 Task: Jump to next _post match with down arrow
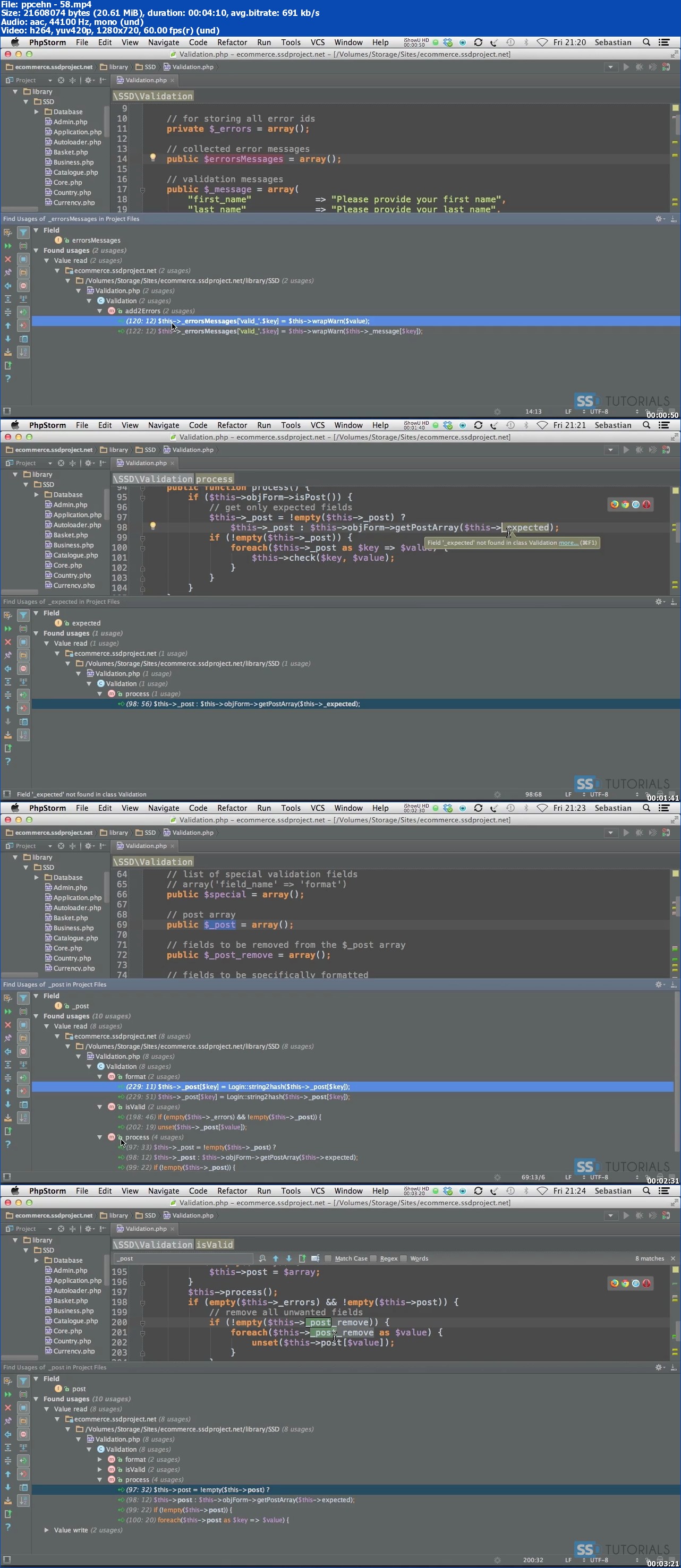click(x=289, y=1258)
